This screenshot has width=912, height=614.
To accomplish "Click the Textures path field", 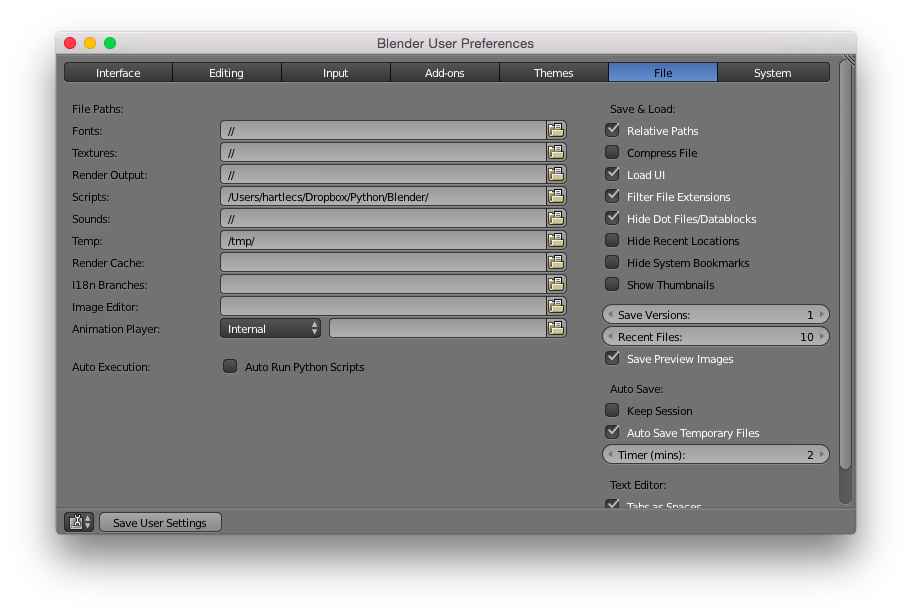I will point(383,152).
